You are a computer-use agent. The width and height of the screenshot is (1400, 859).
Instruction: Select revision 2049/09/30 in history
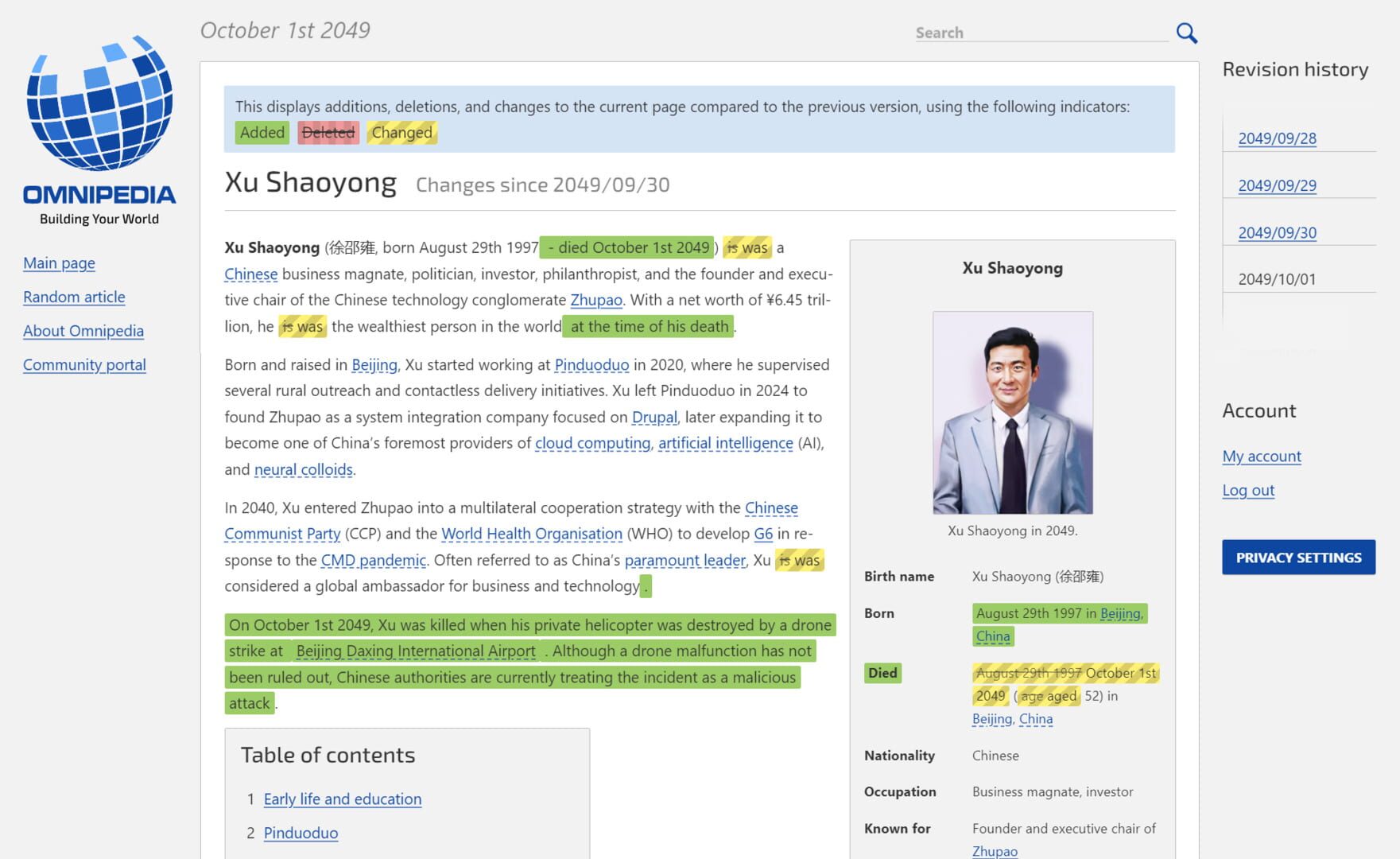click(x=1277, y=232)
